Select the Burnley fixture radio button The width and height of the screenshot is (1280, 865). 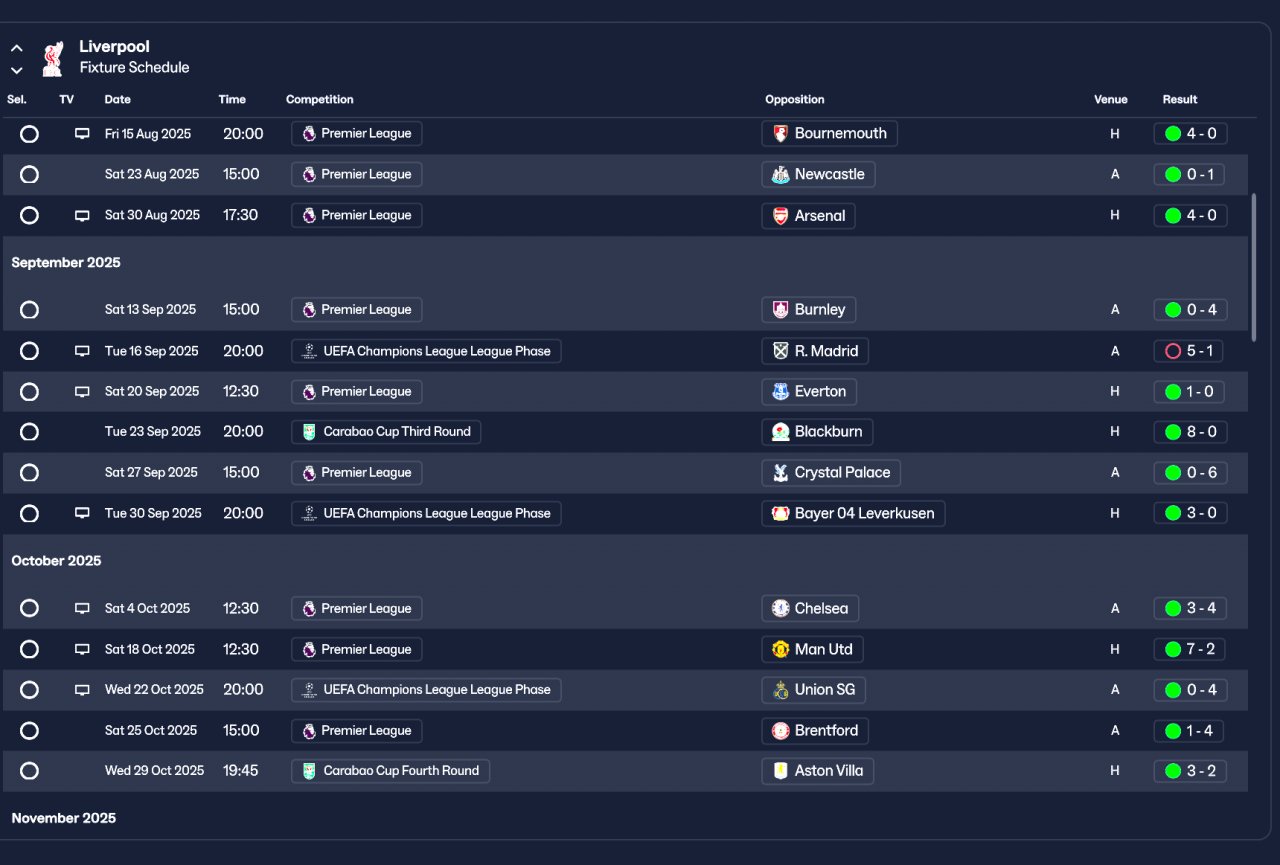point(29,310)
